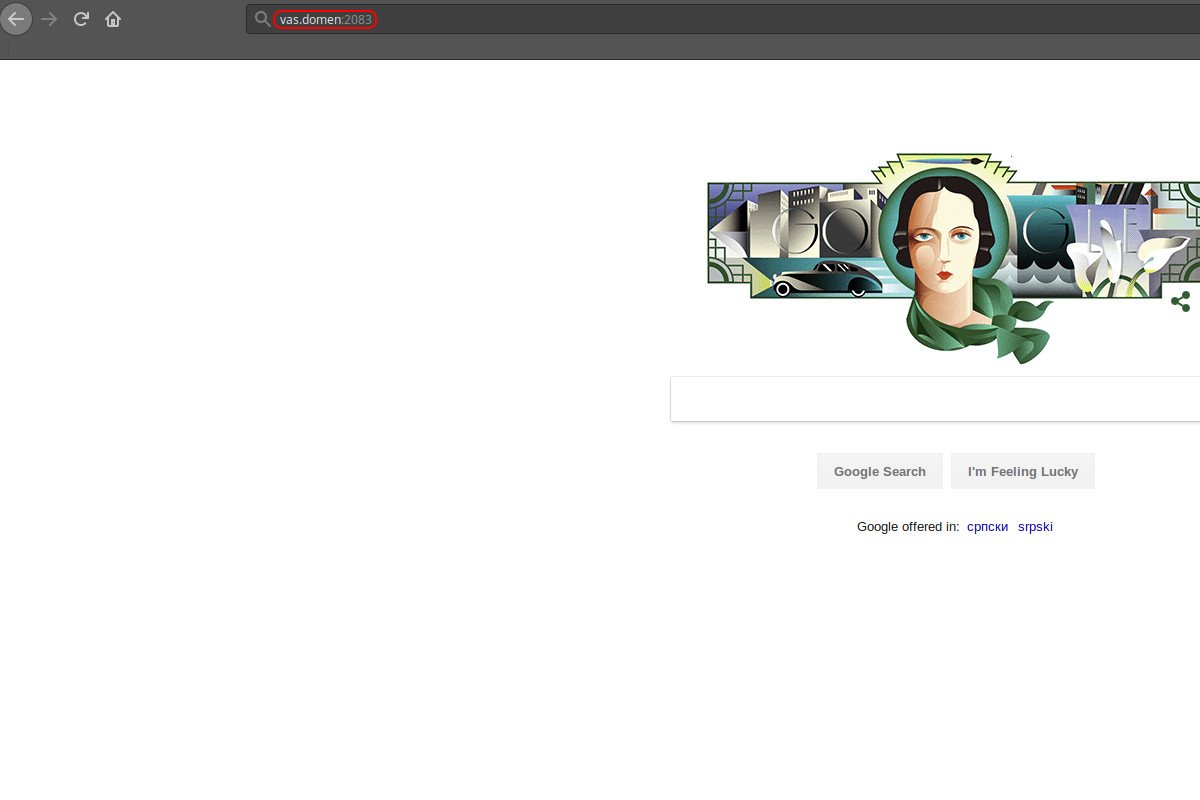This screenshot has width=1200, height=800.
Task: Go forward with the forward arrow
Action: point(50,19)
